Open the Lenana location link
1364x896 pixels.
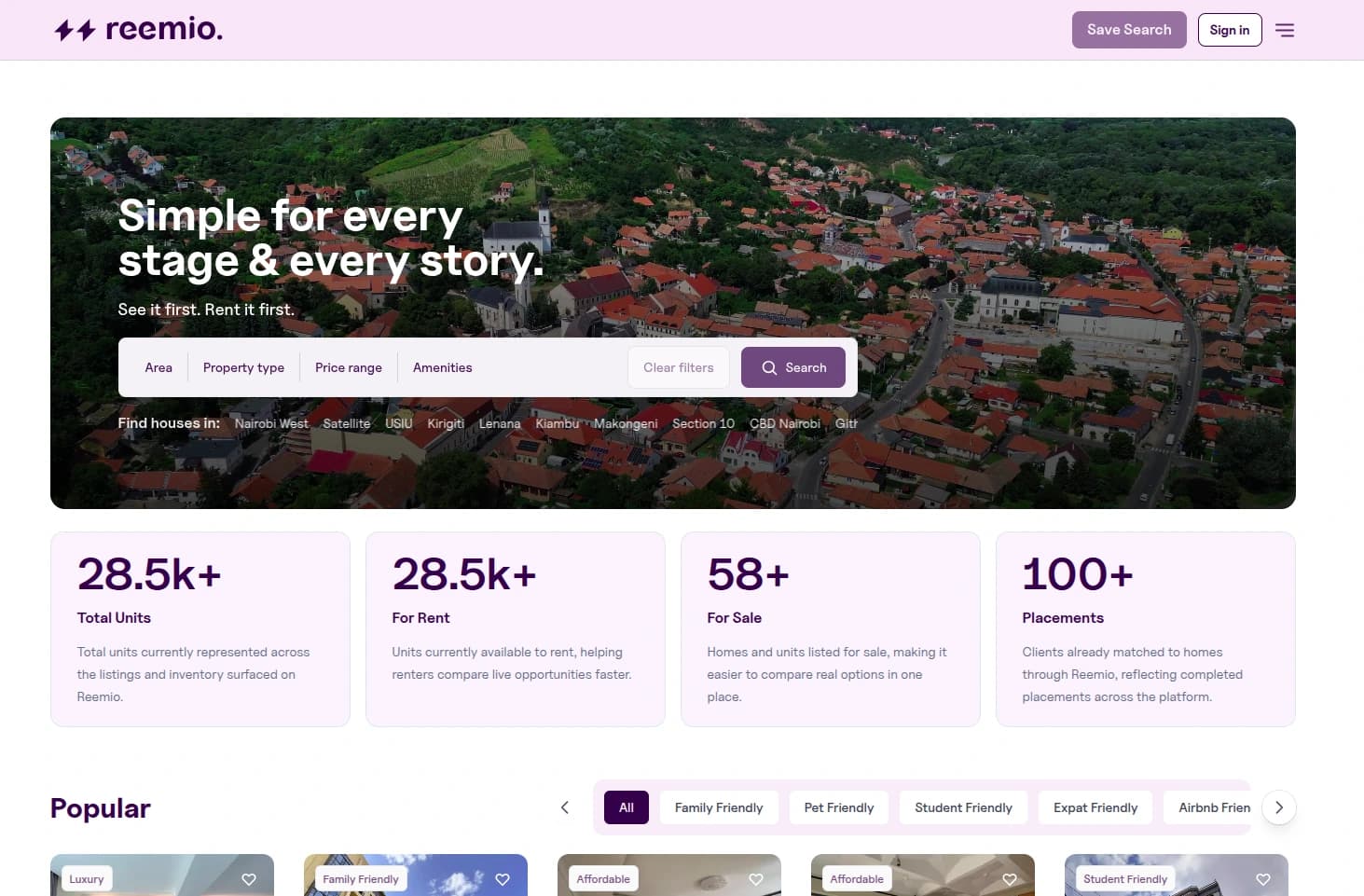[500, 423]
